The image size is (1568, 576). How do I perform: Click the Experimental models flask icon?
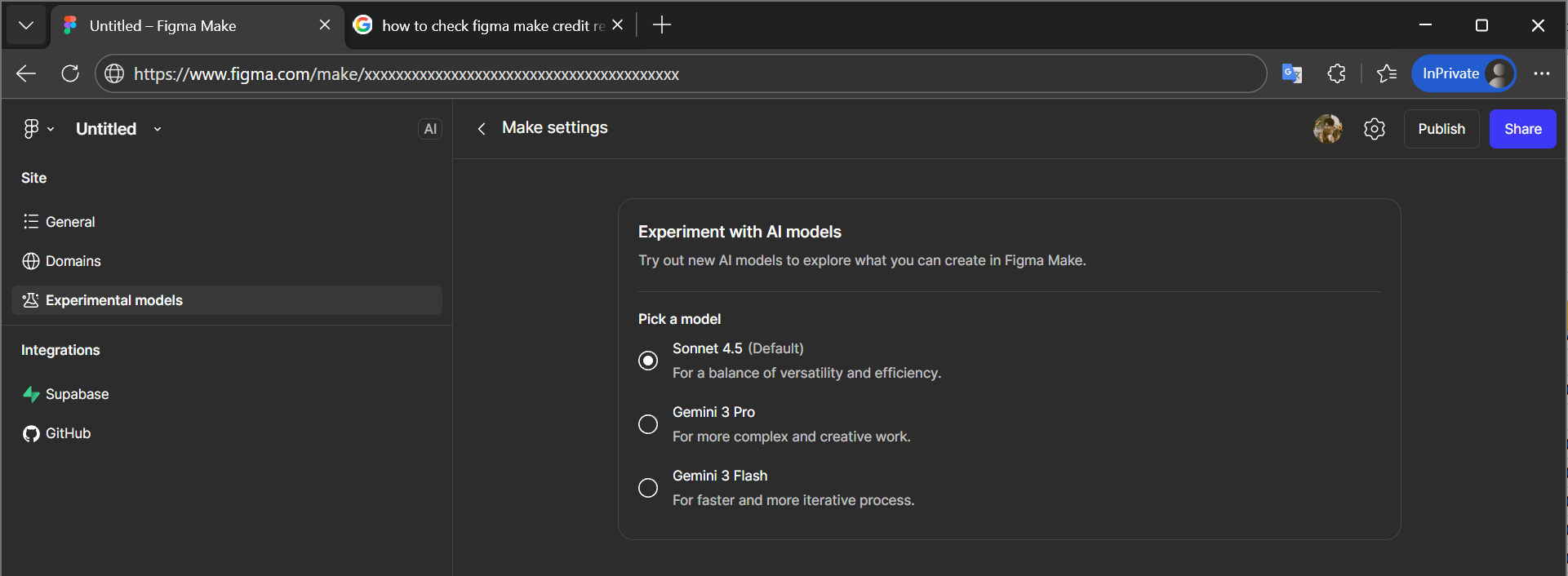click(x=31, y=300)
